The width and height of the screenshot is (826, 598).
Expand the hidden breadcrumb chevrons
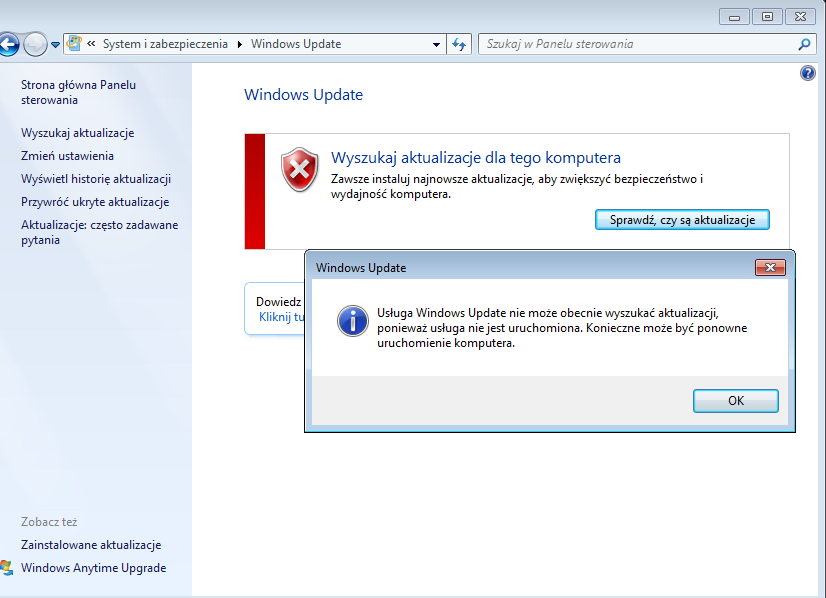[91, 44]
